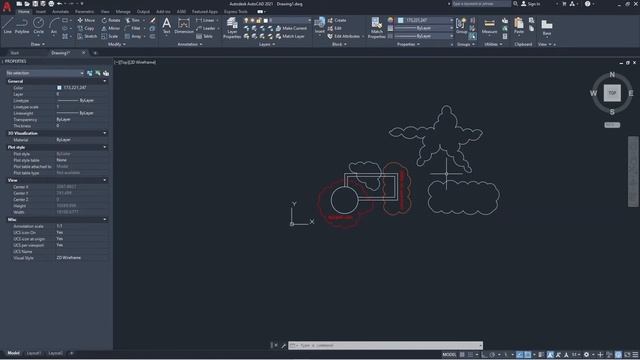Toggle 2D object snap in status bar
Image resolution: width=640 pixels, height=360 pixels.
(528, 355)
